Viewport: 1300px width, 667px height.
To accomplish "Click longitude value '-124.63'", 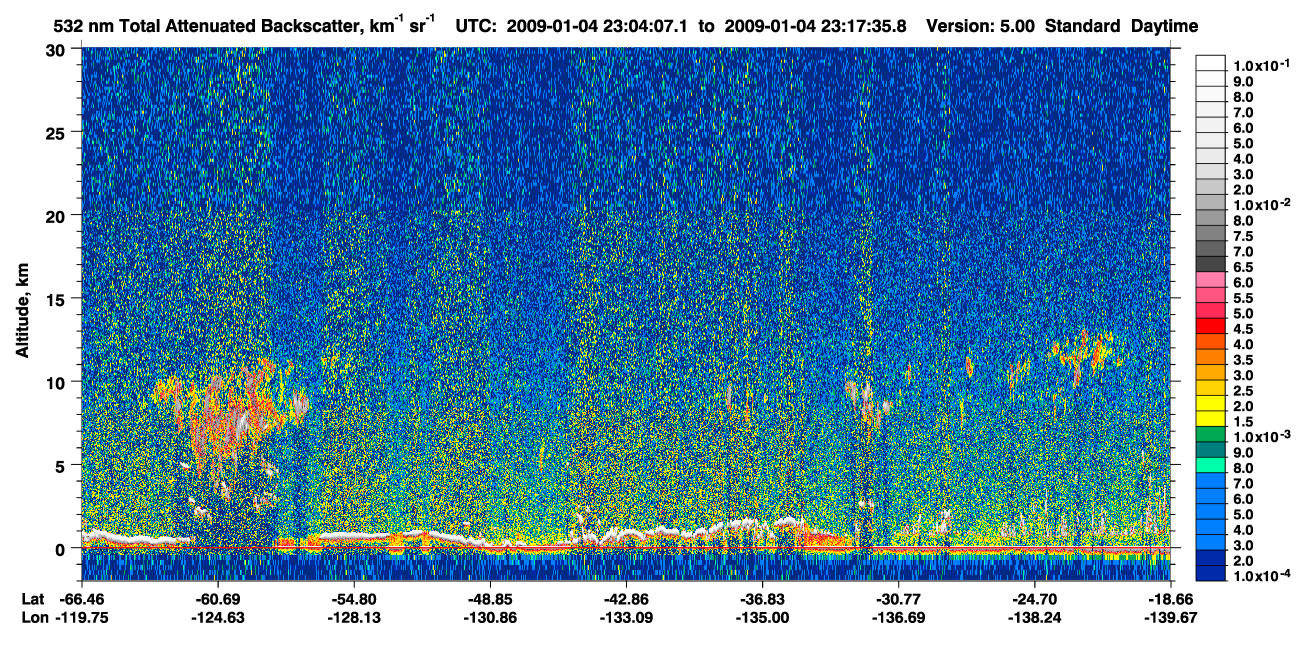I will (x=218, y=618).
